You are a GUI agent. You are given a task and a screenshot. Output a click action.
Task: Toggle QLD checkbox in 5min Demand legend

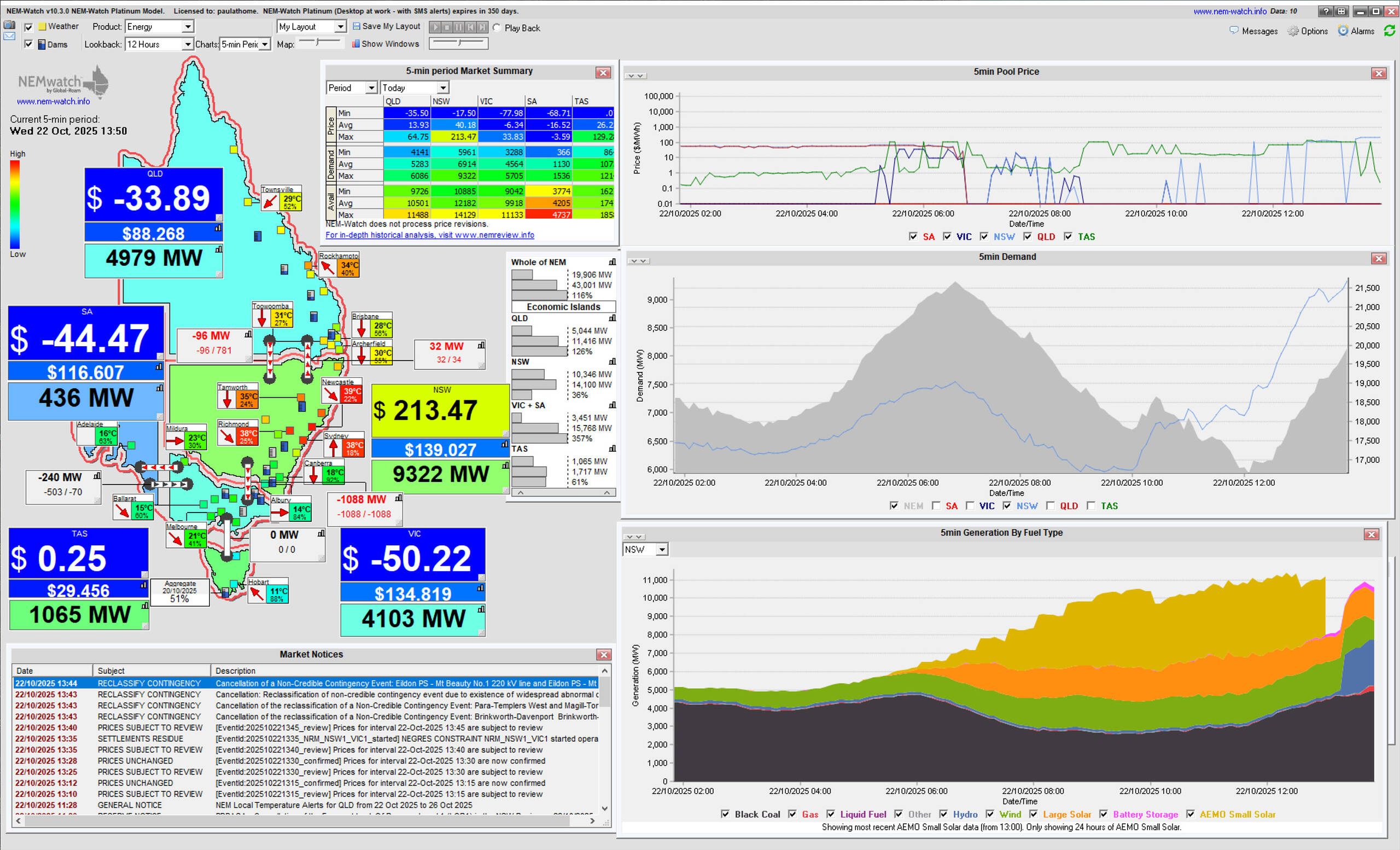pos(1051,506)
